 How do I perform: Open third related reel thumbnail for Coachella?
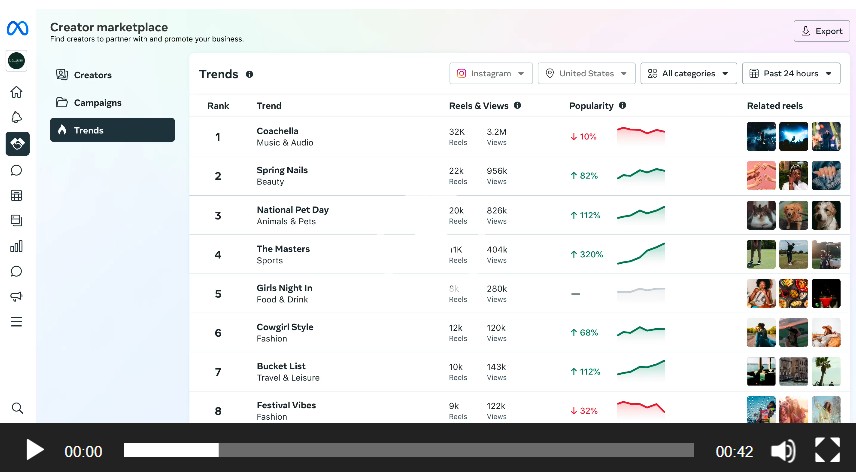tap(826, 136)
